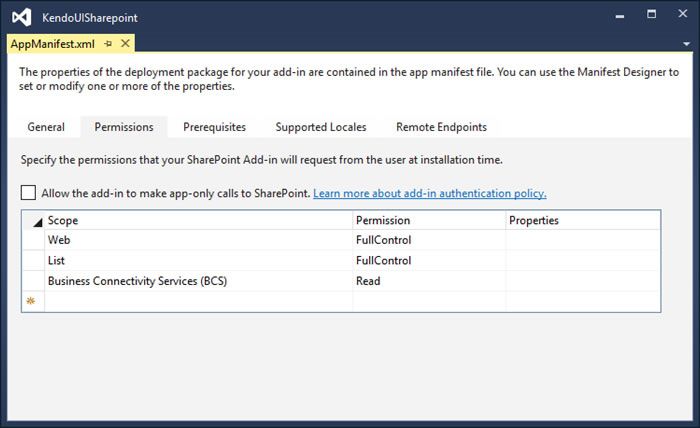
Task: Close the AppManifest.xml document tab
Action: pos(125,43)
